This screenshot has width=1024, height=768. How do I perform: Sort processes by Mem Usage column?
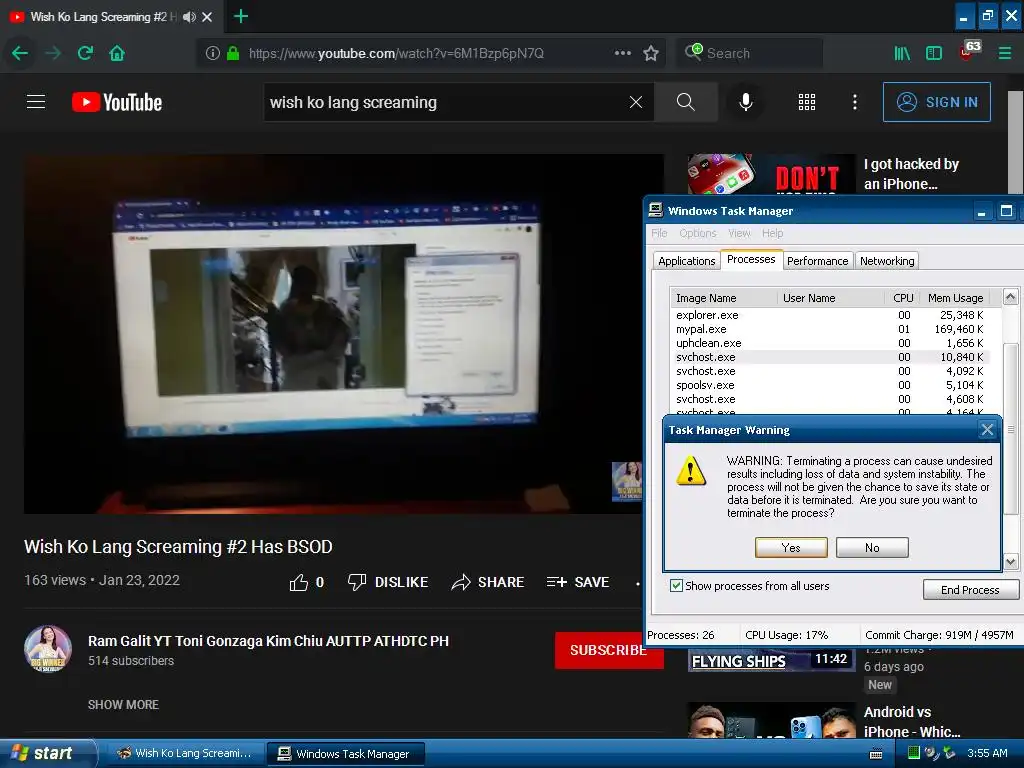[x=955, y=298]
